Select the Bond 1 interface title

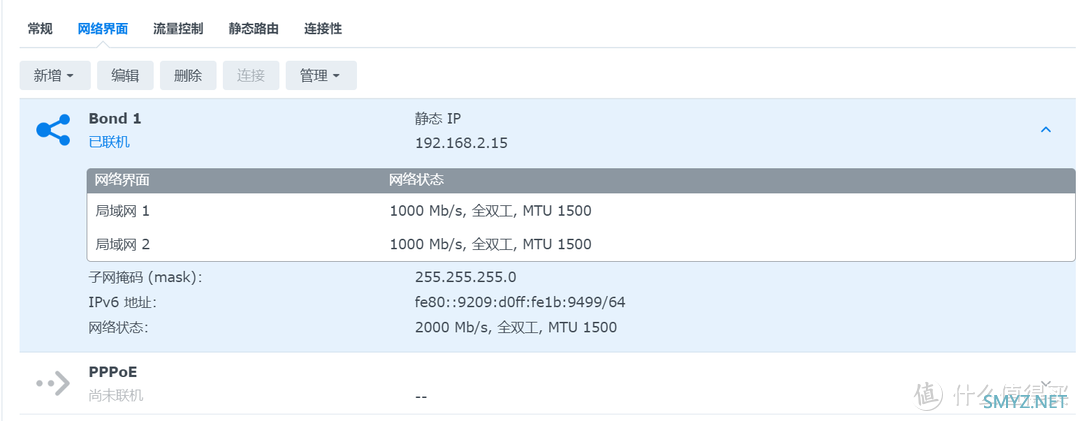pyautogui.click(x=115, y=119)
